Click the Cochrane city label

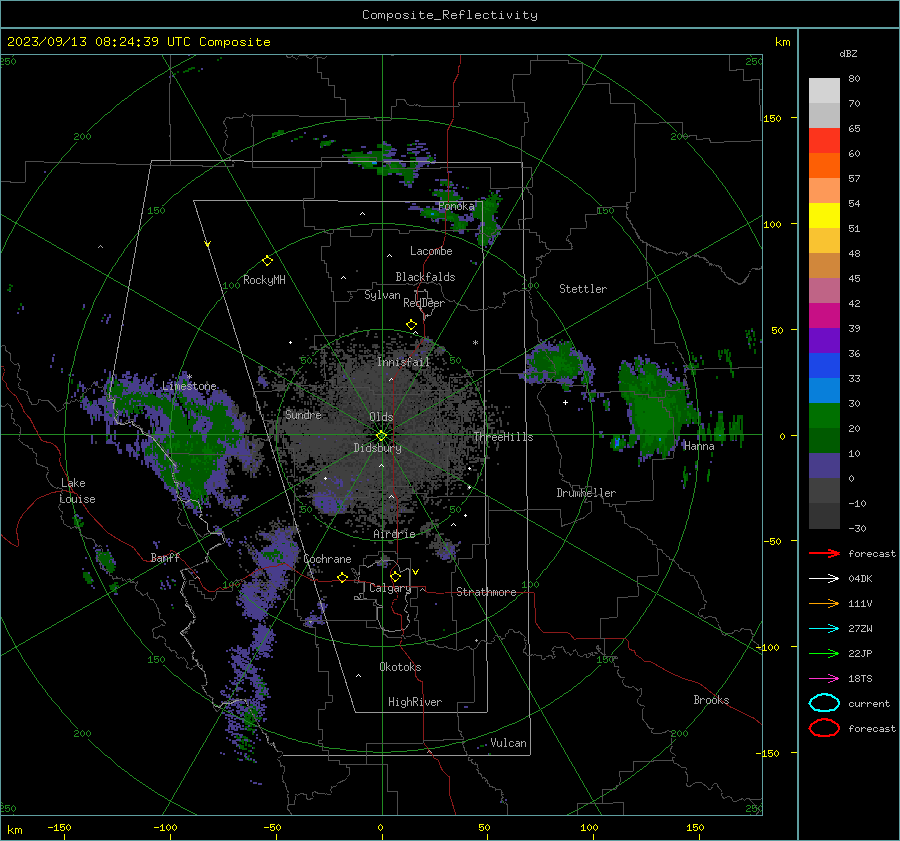327,559
